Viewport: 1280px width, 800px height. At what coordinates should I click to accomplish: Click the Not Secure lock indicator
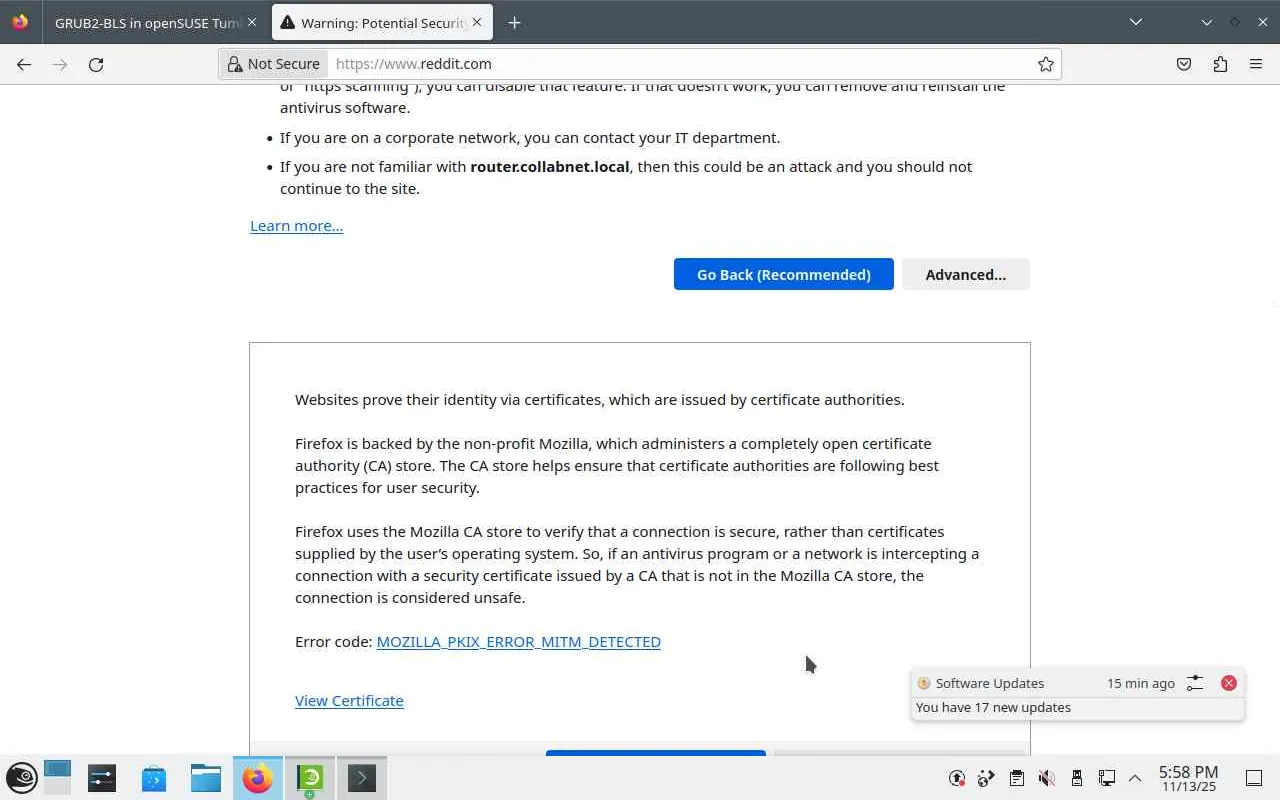(274, 64)
